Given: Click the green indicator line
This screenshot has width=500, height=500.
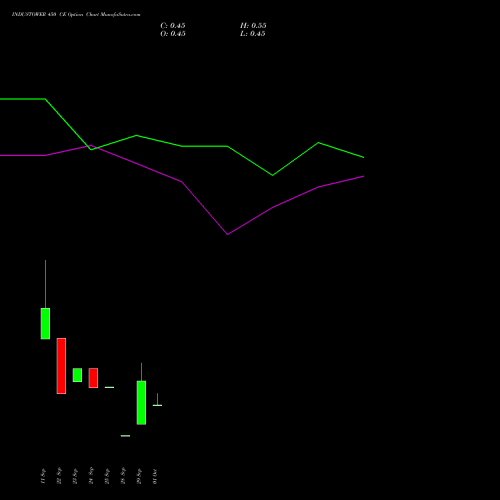Looking at the screenshot, I should (x=182, y=146).
